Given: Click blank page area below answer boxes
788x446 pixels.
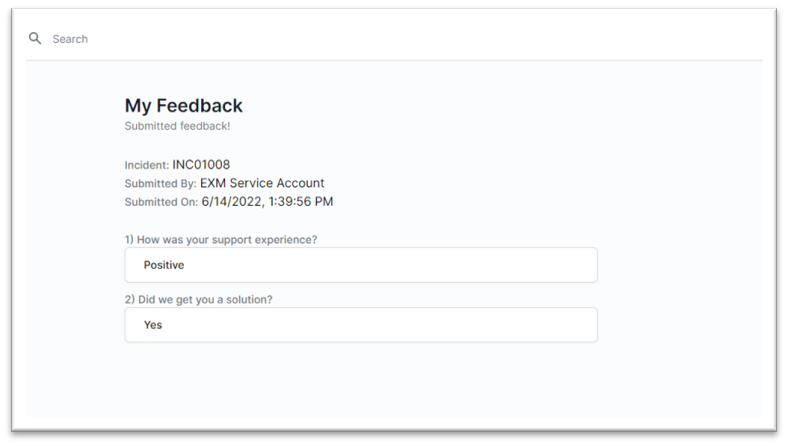Looking at the screenshot, I should [x=361, y=382].
